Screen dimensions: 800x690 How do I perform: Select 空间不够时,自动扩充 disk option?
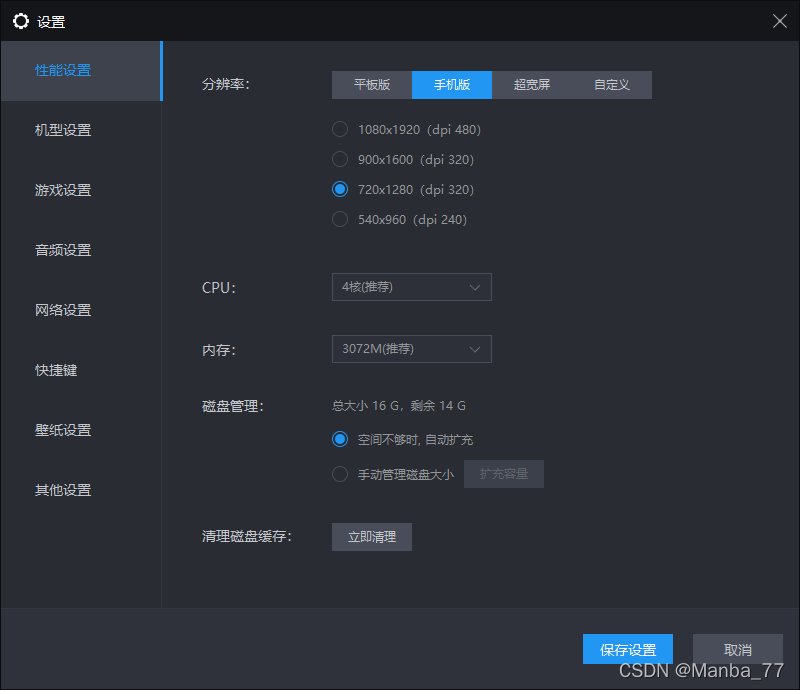[403, 439]
